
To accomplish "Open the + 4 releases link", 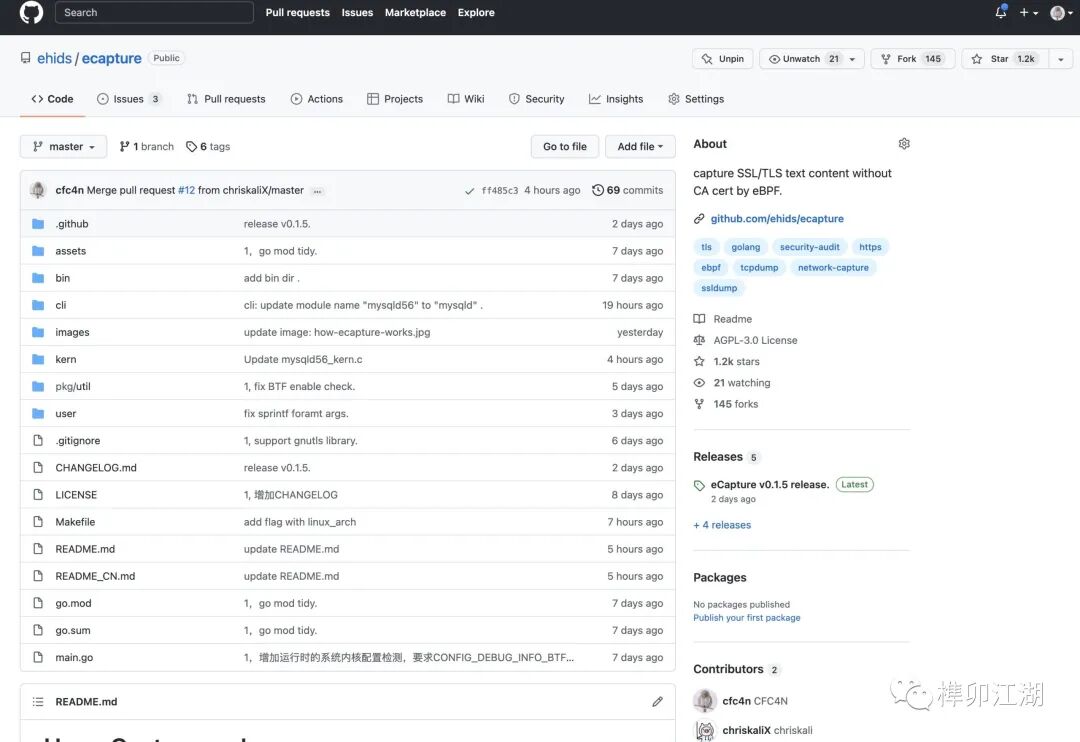I will pyautogui.click(x=722, y=525).
